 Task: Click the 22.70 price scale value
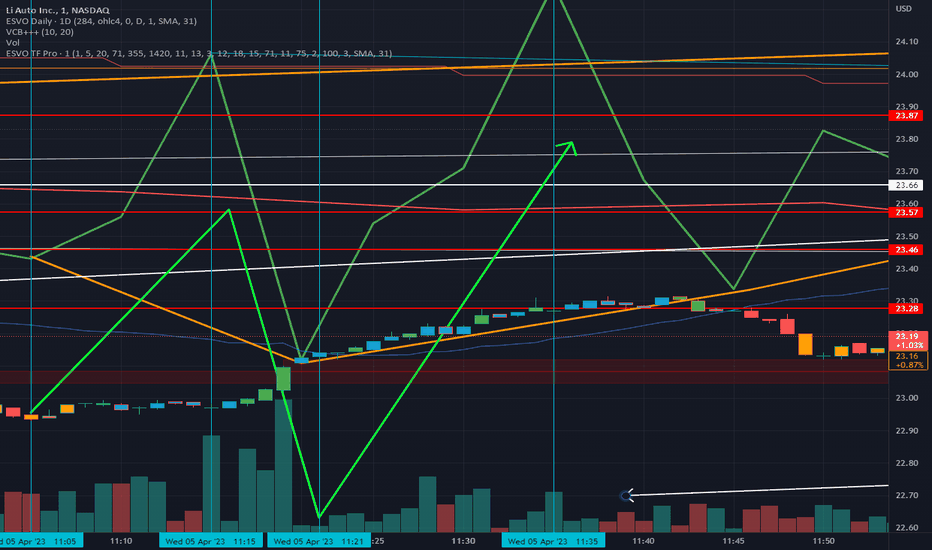(906, 495)
